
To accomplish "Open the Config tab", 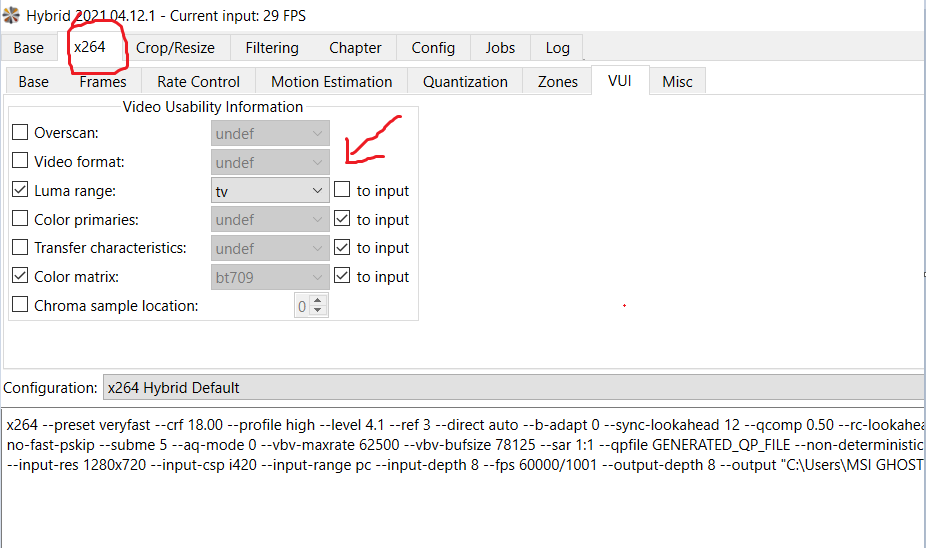I will pyautogui.click(x=433, y=48).
